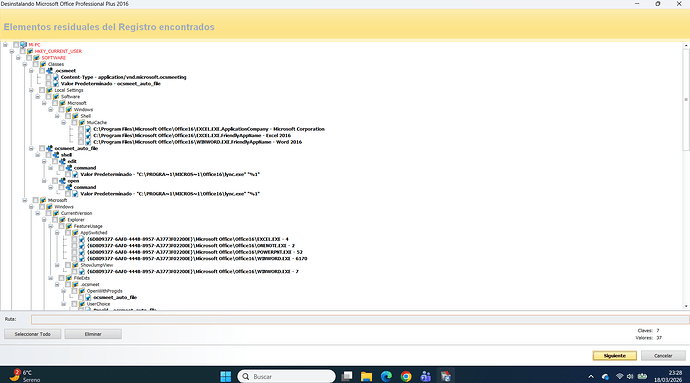Image resolution: width=690 pixels, height=383 pixels.
Task: Click the Mi PC computer icon
Action: click(23, 44)
